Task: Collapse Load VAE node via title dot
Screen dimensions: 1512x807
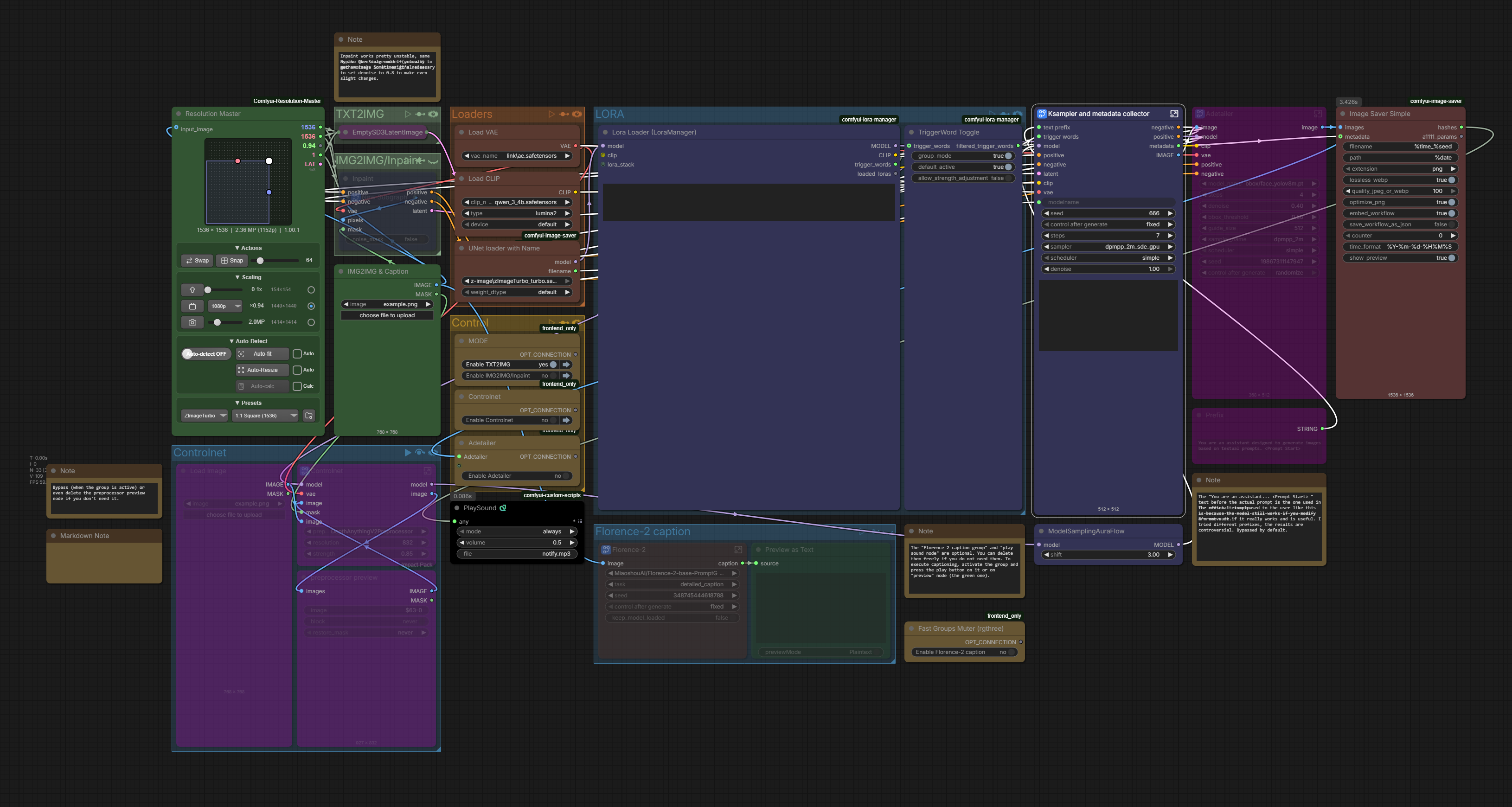Action: tap(461, 133)
